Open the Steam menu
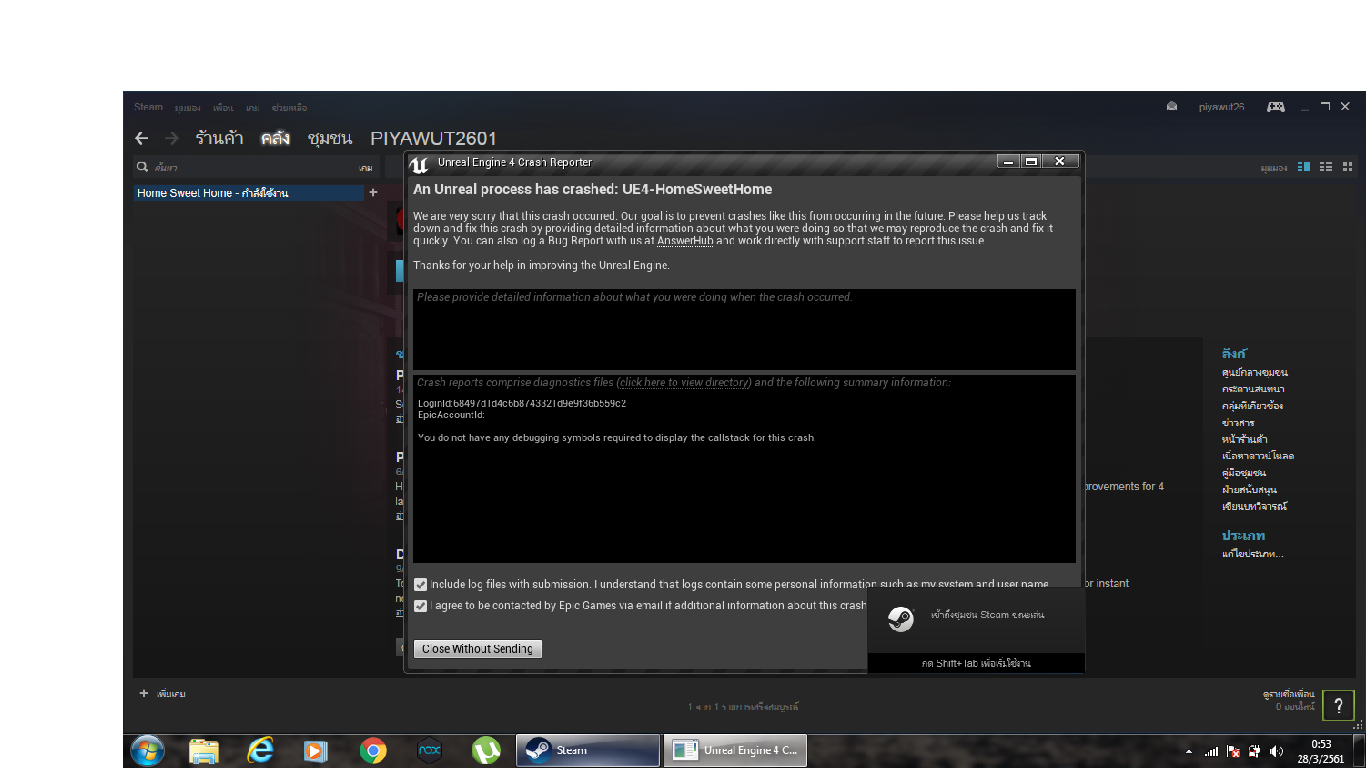Image resolution: width=1366 pixels, height=768 pixels. pos(149,107)
